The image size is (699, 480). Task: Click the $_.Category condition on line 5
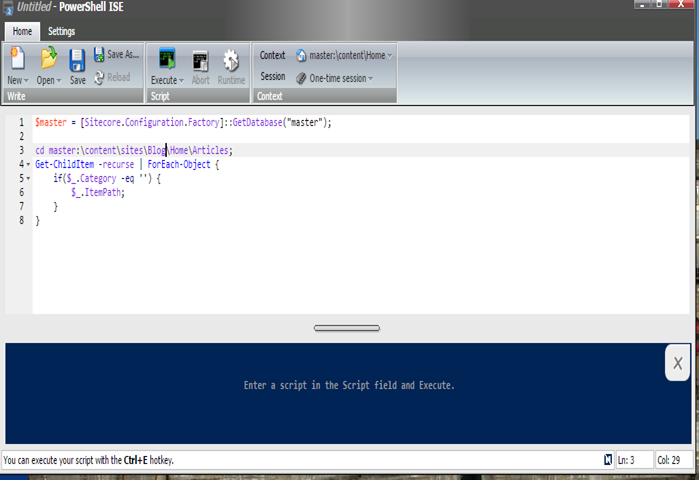91,178
